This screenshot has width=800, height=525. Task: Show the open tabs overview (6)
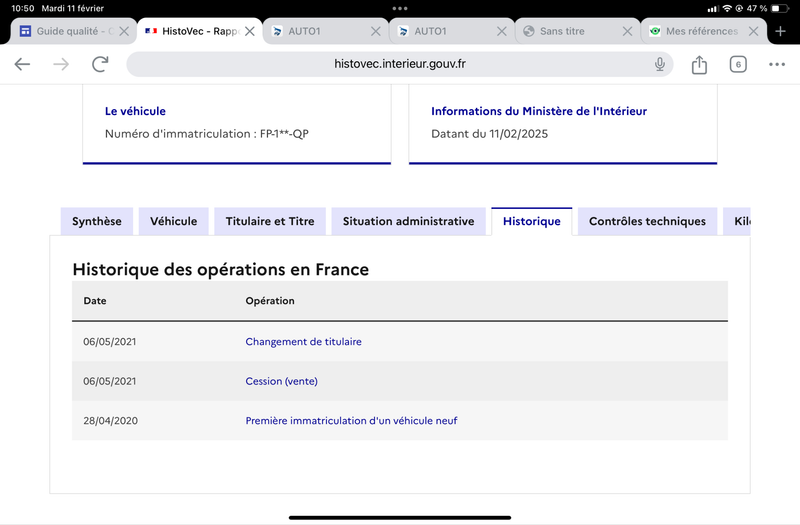pos(738,64)
